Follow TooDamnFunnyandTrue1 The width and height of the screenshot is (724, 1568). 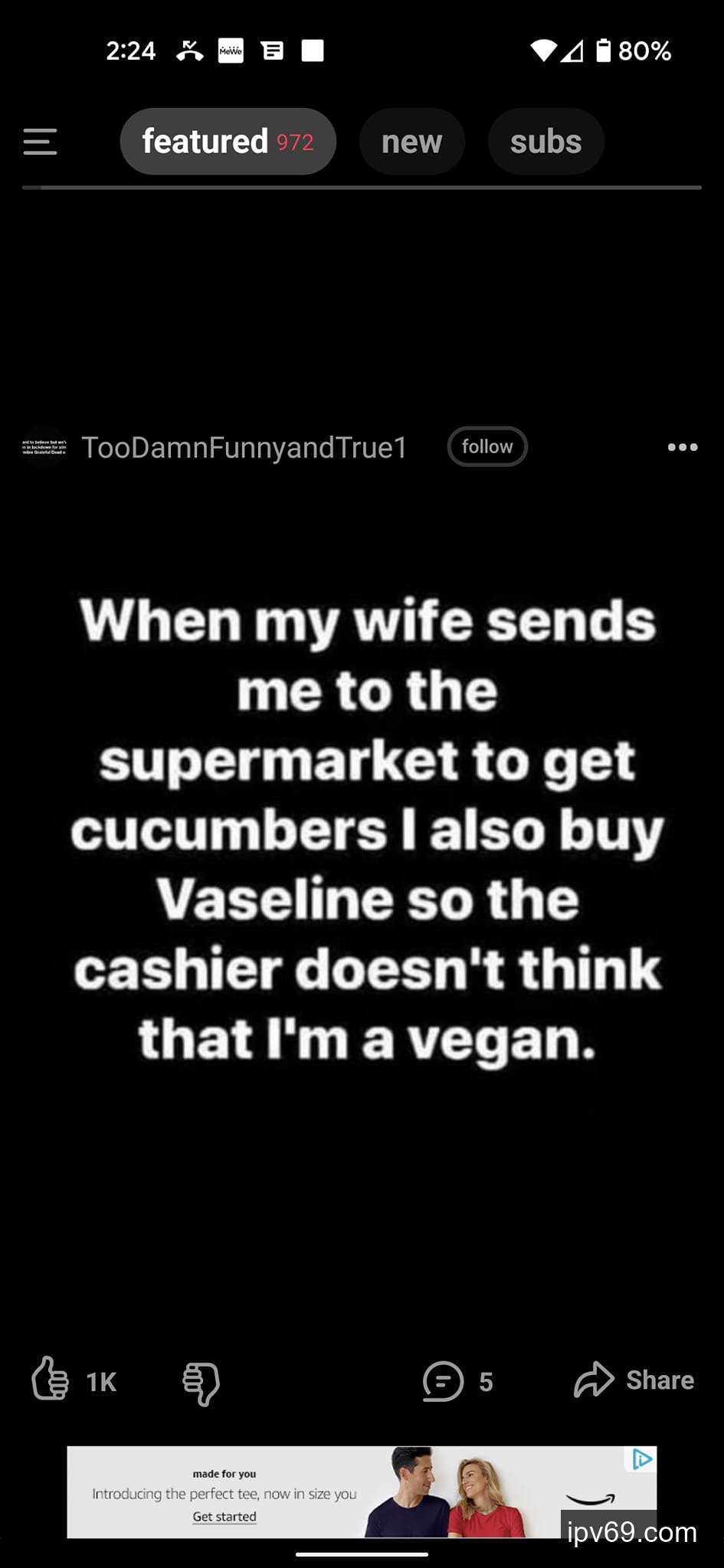(x=487, y=446)
